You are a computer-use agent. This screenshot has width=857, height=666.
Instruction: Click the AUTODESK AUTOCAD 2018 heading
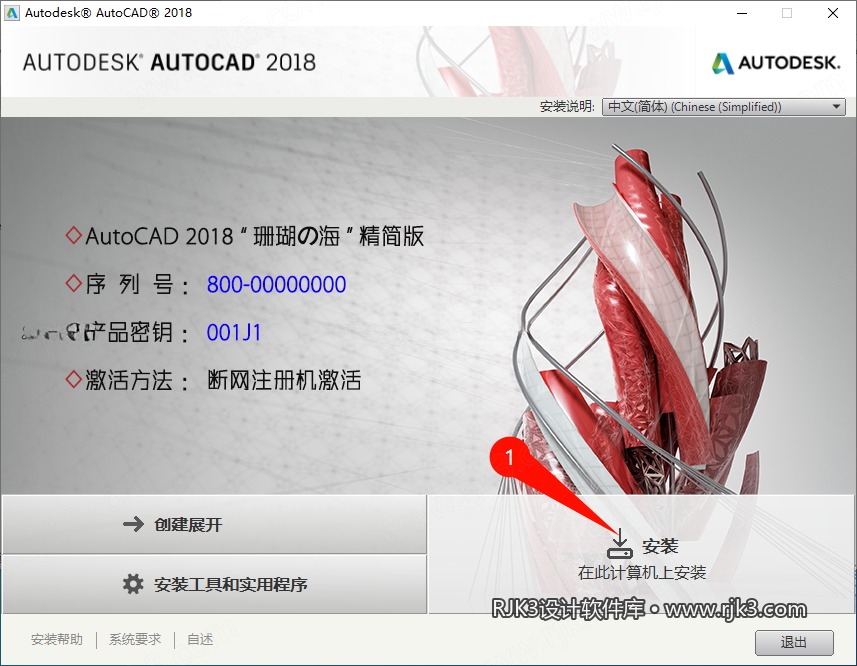(x=169, y=62)
